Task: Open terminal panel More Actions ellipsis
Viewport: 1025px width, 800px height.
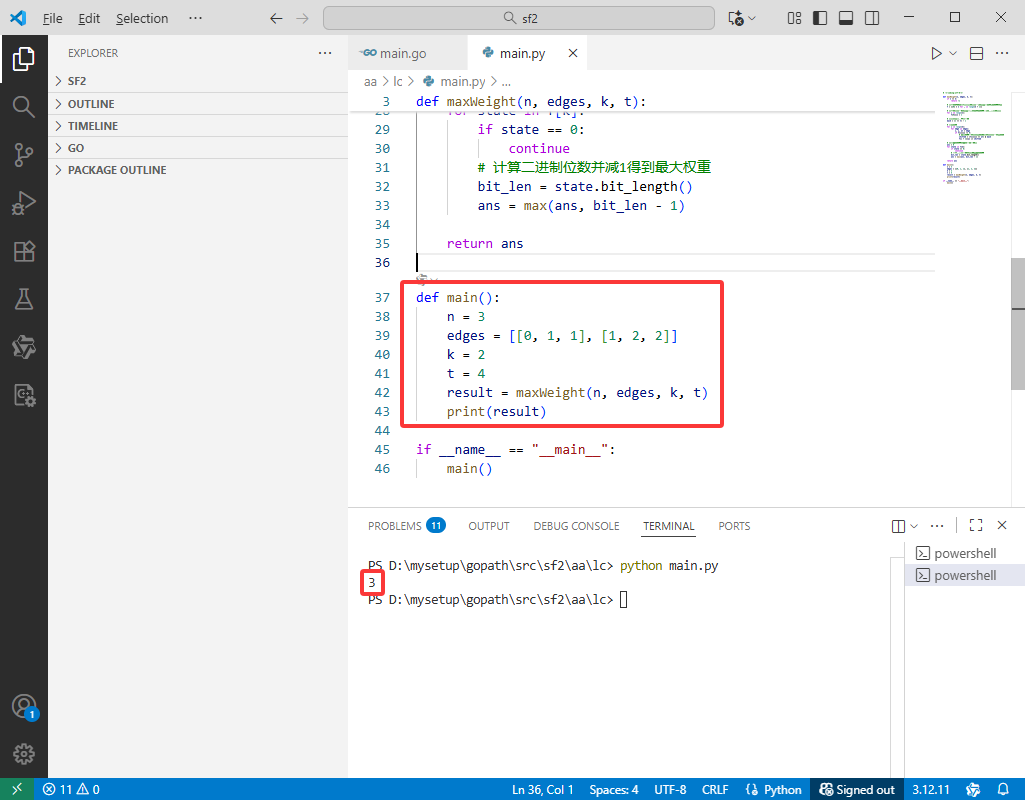Action: (937, 525)
